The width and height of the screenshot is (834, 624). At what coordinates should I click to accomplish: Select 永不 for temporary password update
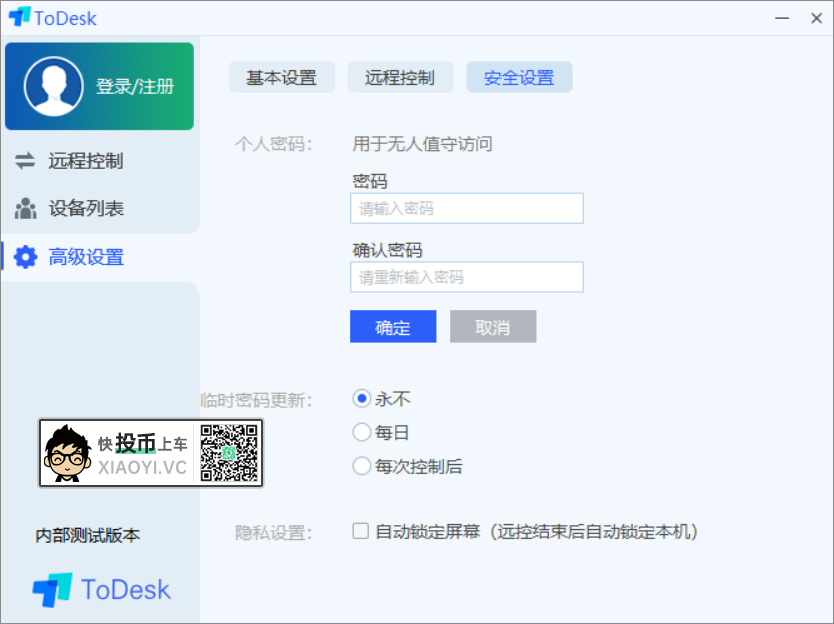(361, 398)
